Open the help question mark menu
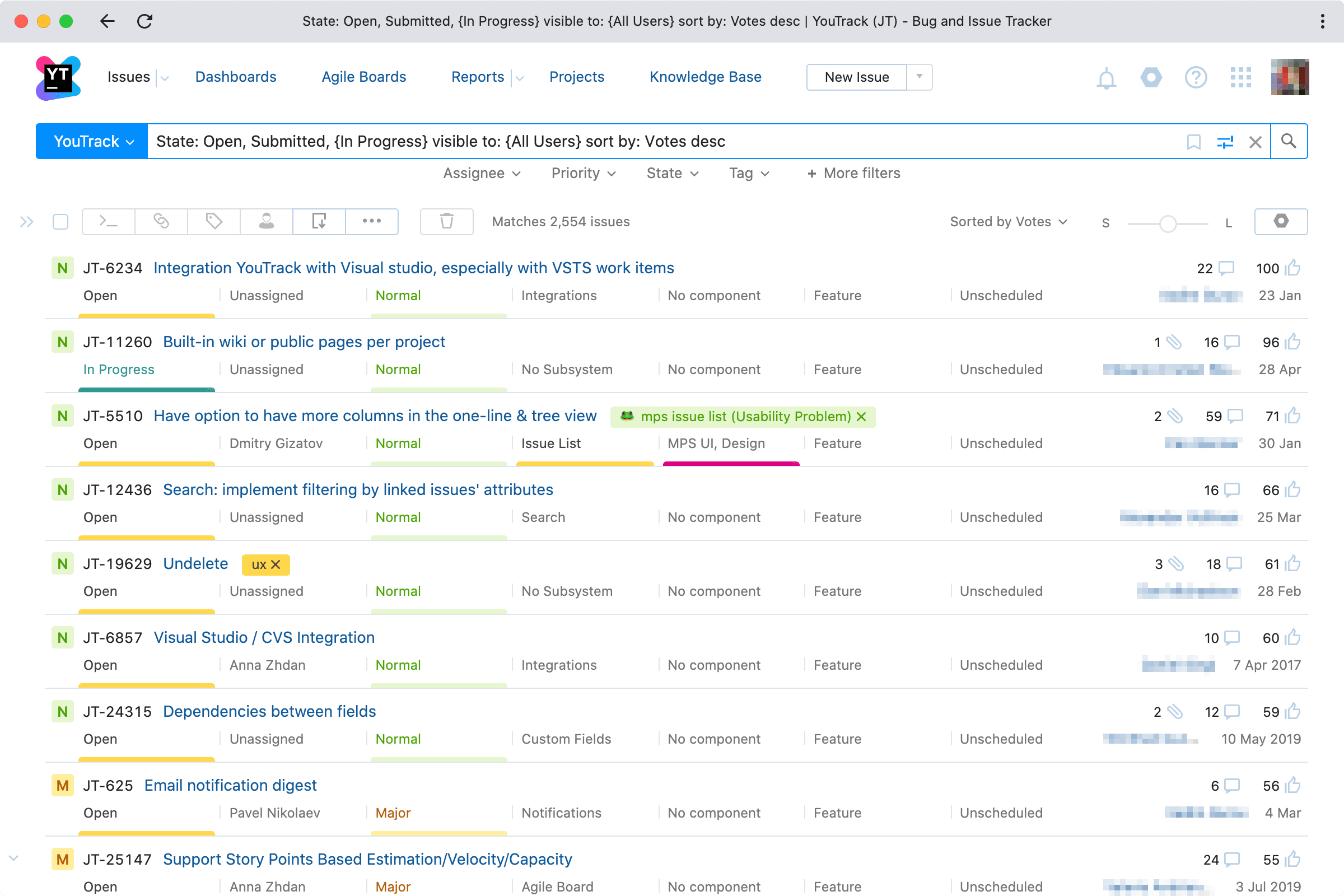The height and width of the screenshot is (896, 1344). point(1196,77)
